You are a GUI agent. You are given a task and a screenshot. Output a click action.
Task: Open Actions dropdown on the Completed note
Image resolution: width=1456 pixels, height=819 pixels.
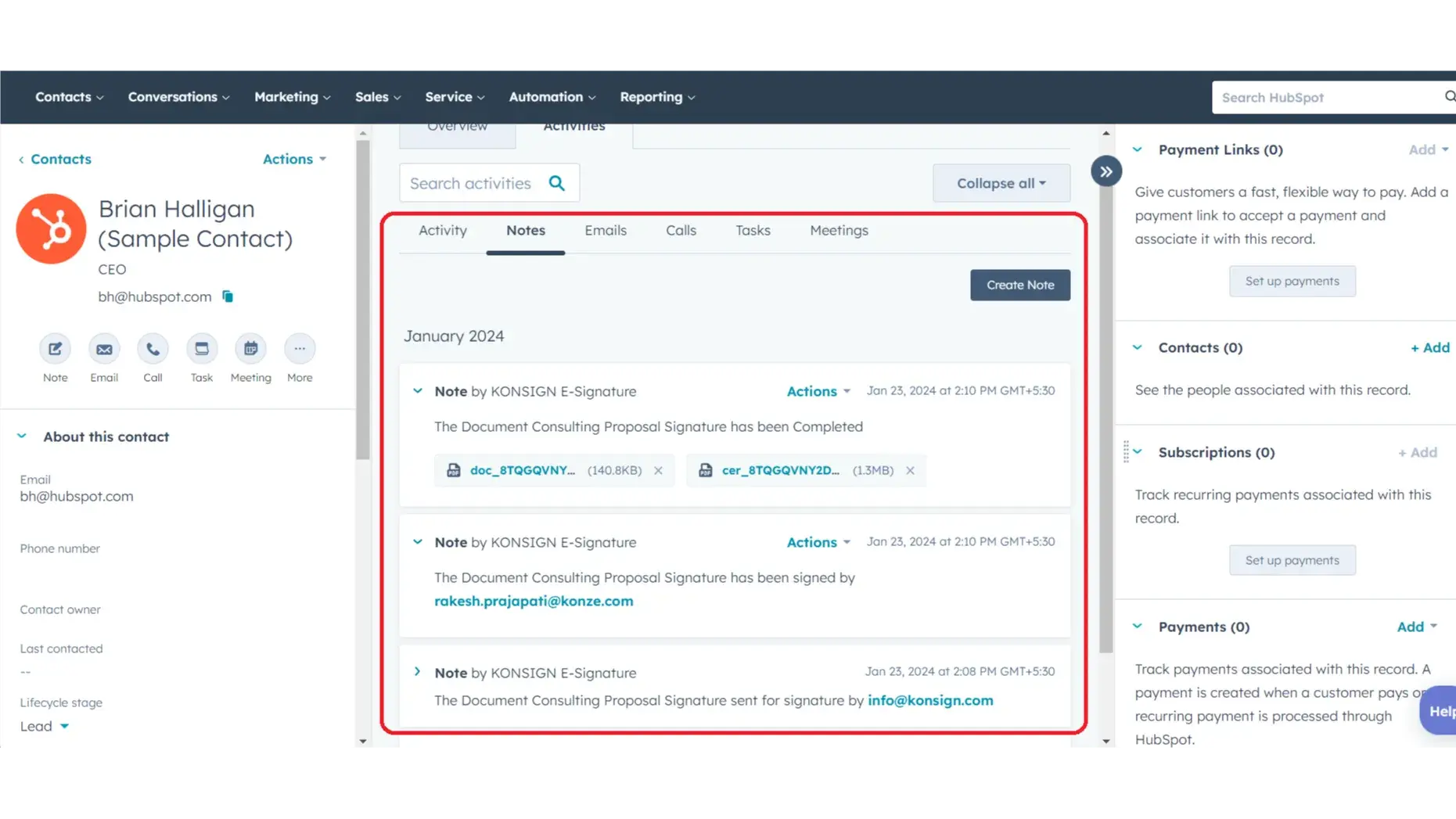(x=818, y=391)
